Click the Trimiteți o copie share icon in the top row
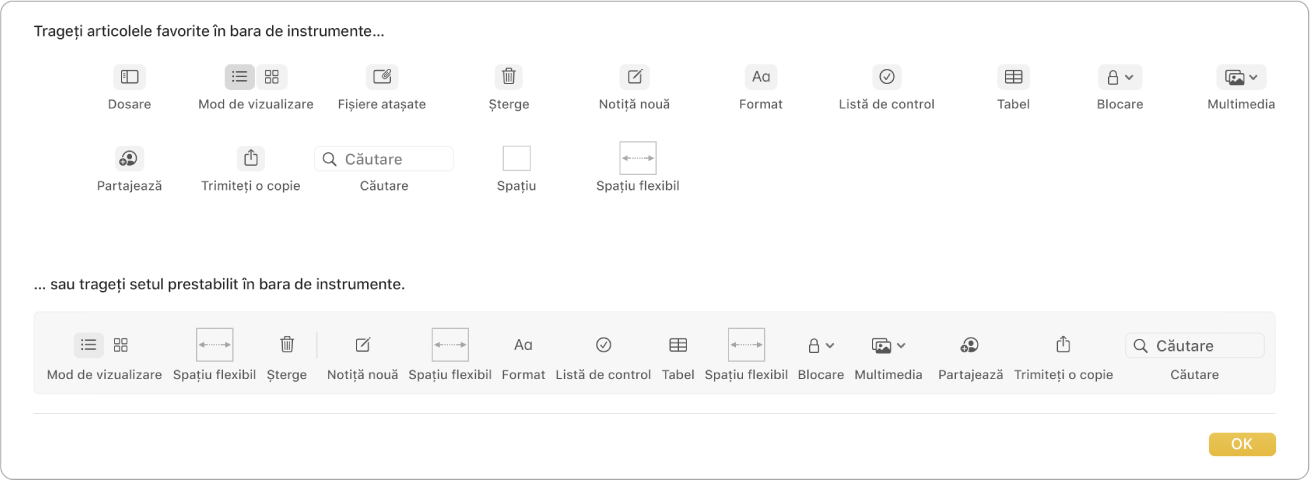 pos(251,158)
